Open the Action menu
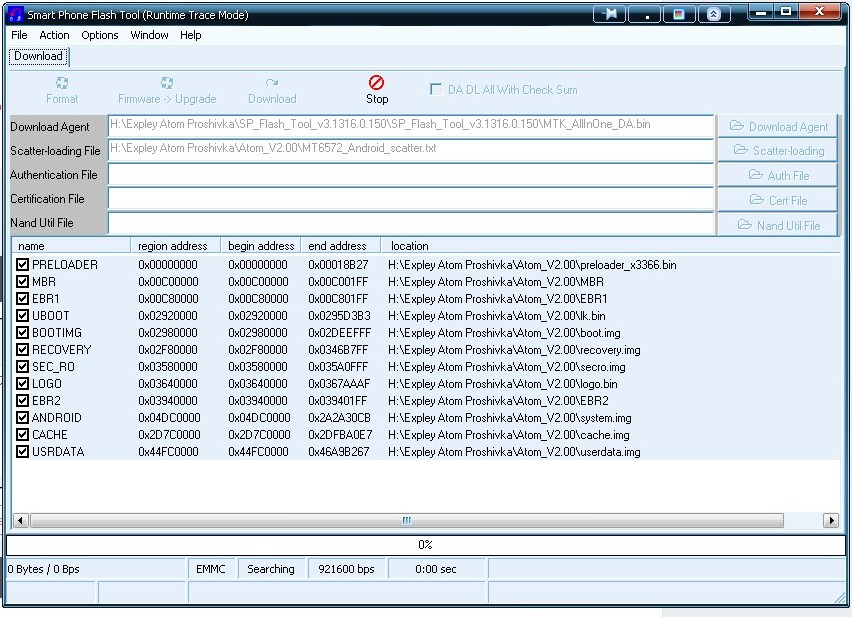Screen dimensions: 852x617 pyautogui.click(x=54, y=35)
